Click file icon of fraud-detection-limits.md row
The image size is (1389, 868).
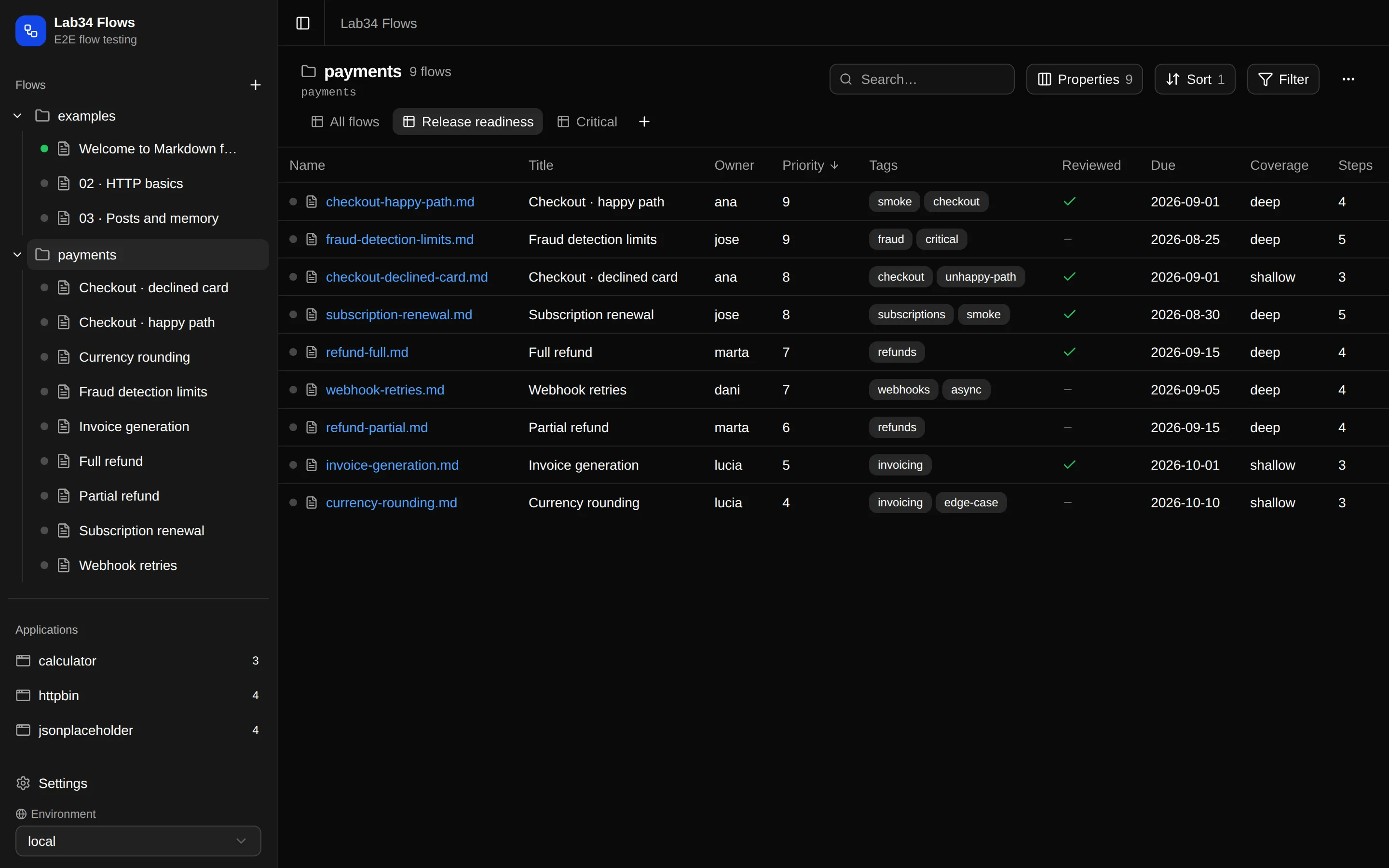(x=312, y=239)
